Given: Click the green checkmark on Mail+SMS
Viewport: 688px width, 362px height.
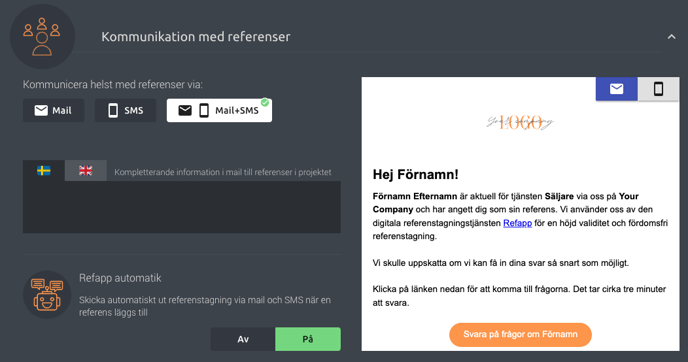Looking at the screenshot, I should tap(265, 102).
